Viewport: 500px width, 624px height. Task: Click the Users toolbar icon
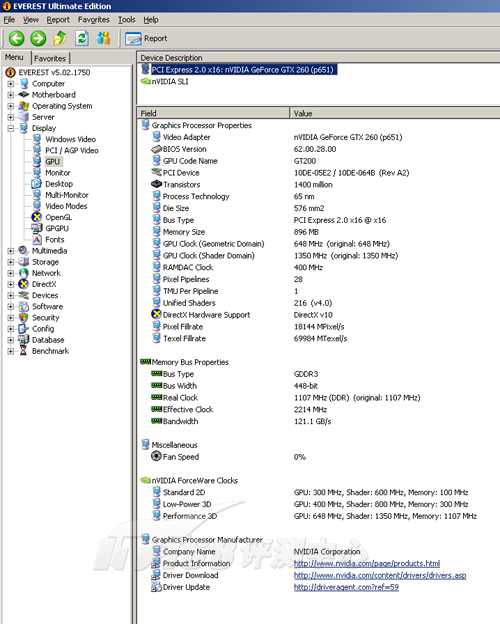pos(104,38)
